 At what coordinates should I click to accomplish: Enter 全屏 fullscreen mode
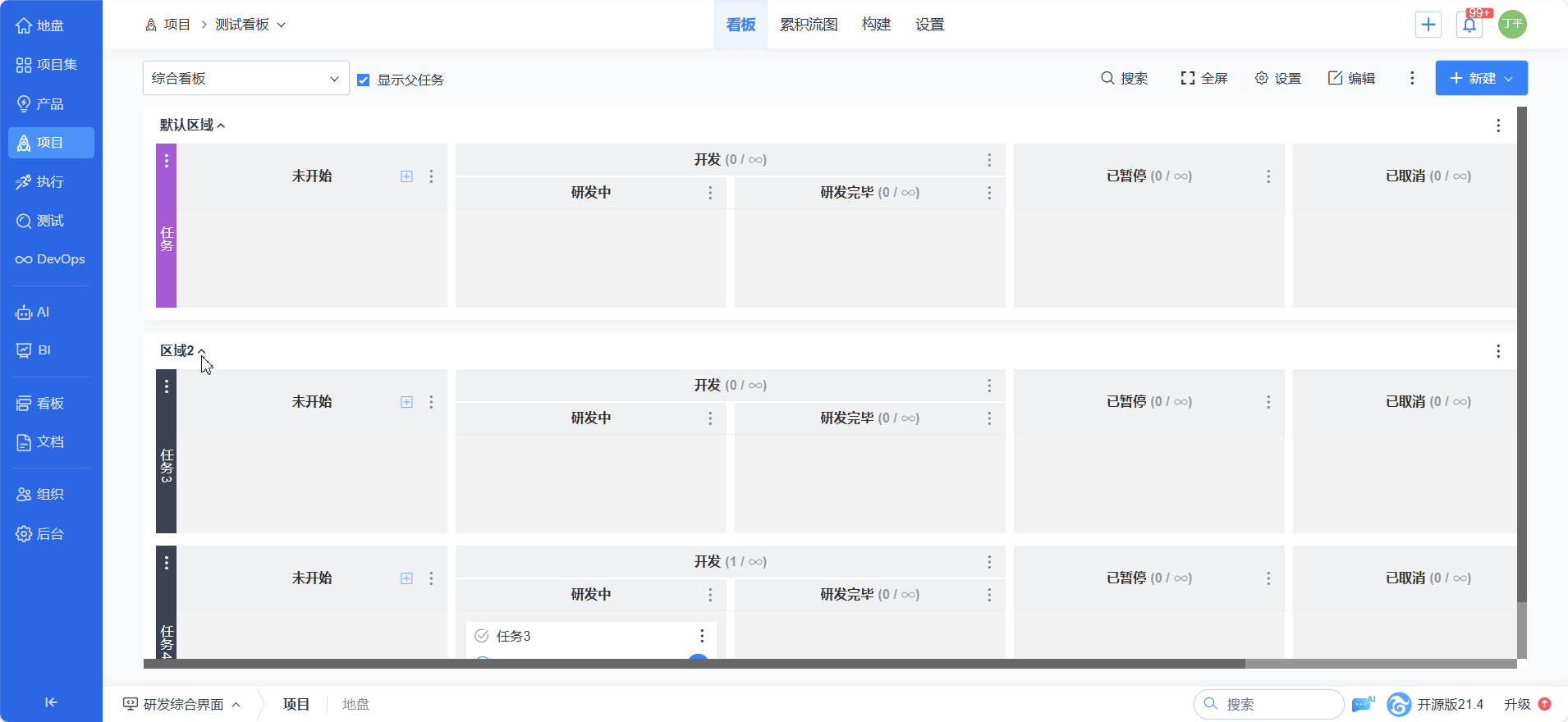point(1204,78)
